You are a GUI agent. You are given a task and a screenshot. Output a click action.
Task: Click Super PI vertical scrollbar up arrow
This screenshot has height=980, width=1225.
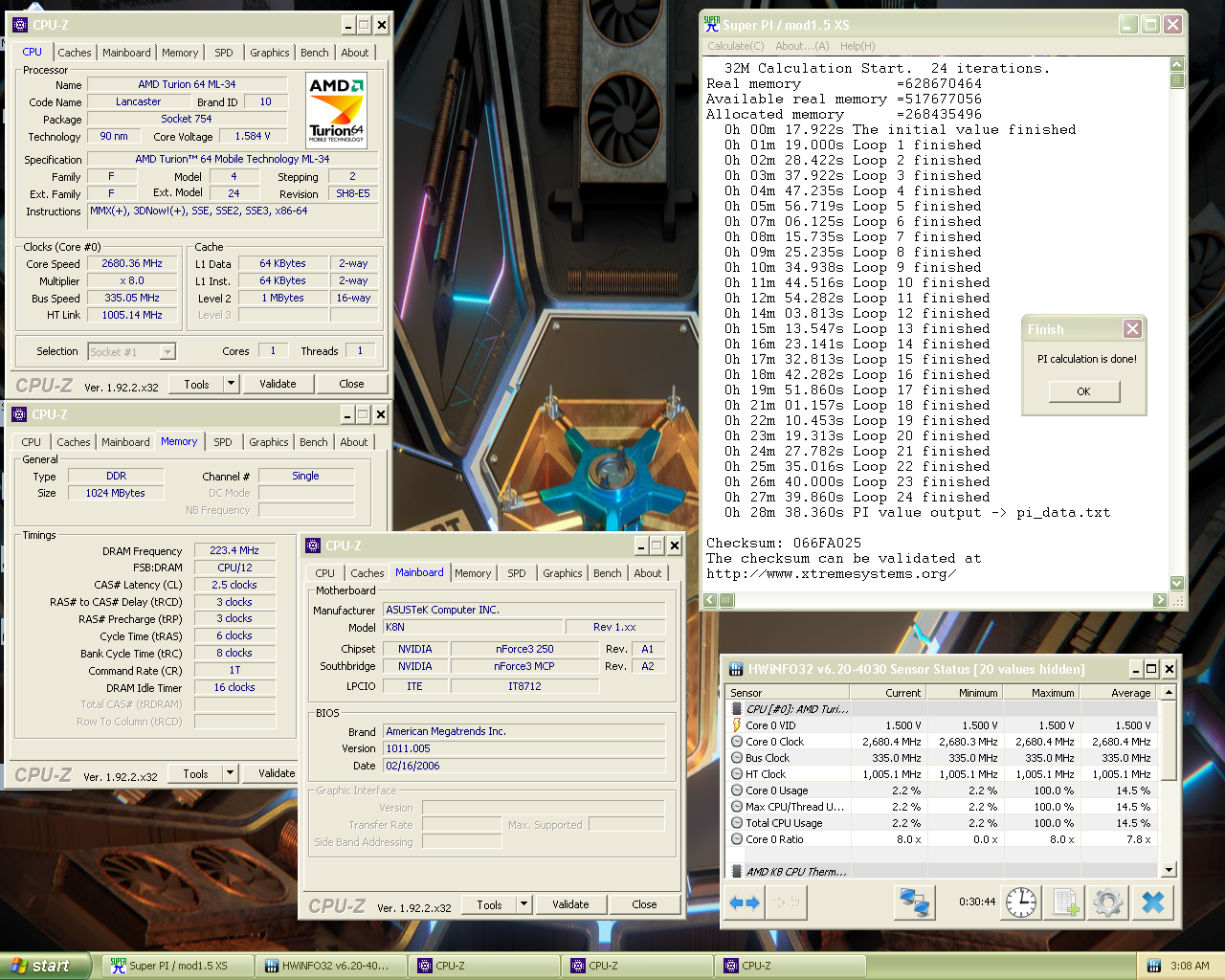1177,64
